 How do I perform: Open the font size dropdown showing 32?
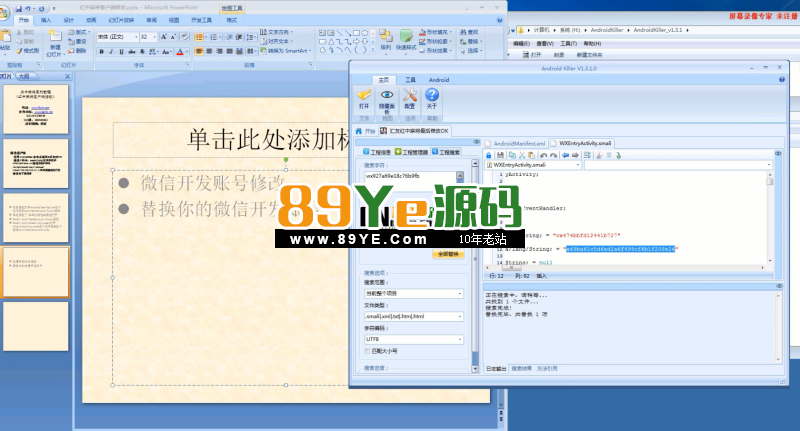pyautogui.click(x=153, y=37)
